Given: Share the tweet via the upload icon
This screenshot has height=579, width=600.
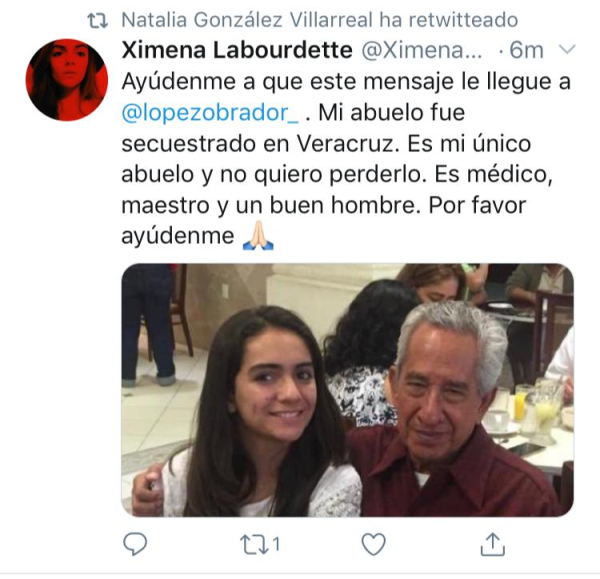Looking at the screenshot, I should coord(492,544).
